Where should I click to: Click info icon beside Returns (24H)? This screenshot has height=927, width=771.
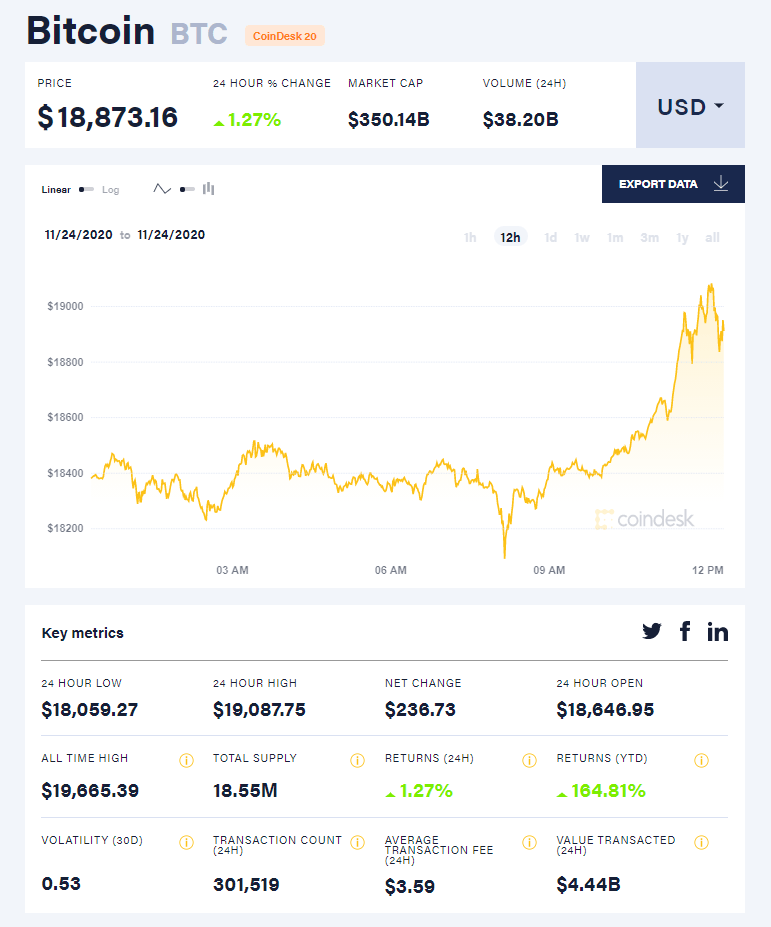coord(529,760)
